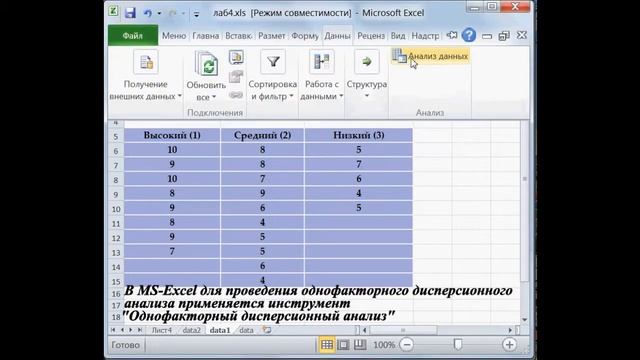This screenshot has width=640, height=360.
Task: Go to last sheet tab navigation arrow
Action: click(140, 330)
